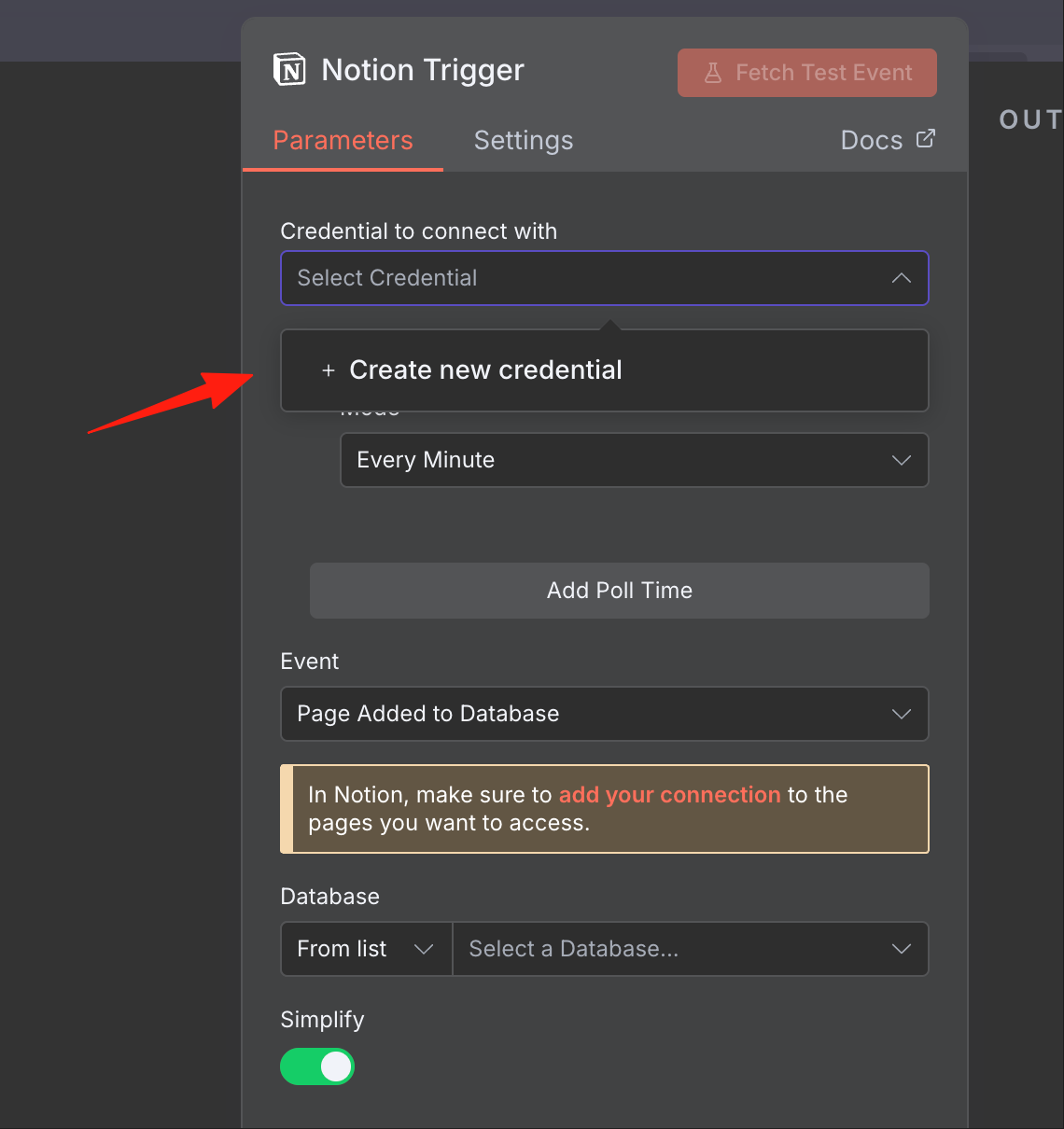The height and width of the screenshot is (1129, 1064).
Task: Click the Add Poll Time button
Action: point(620,591)
